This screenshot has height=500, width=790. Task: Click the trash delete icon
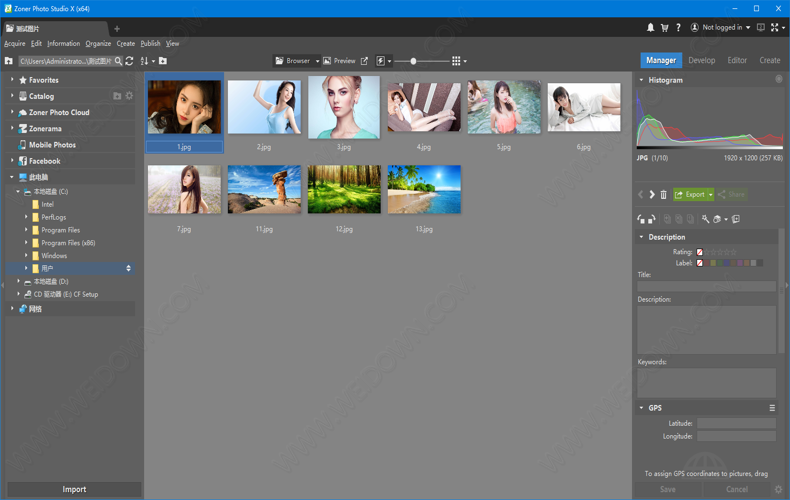(663, 195)
